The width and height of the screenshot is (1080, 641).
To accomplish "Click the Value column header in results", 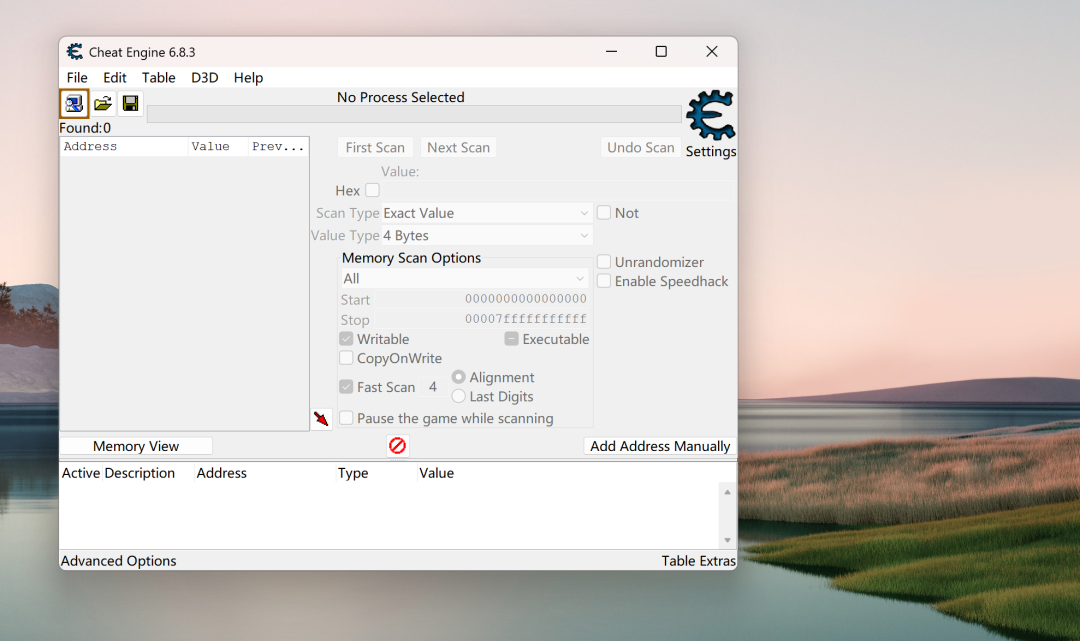I will click(218, 147).
